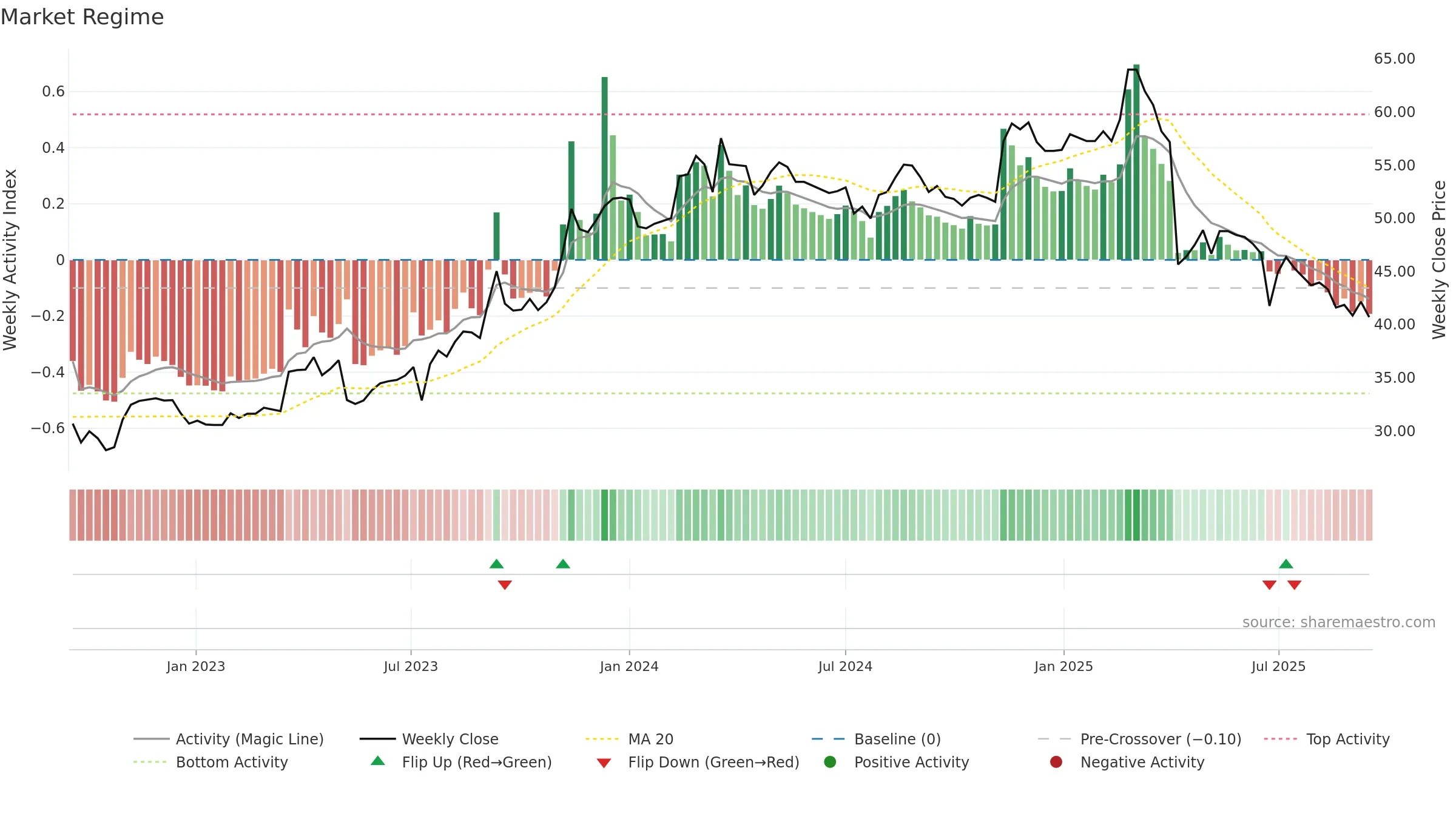Click the 0.6 activity axis label
The height and width of the screenshot is (819, 1456).
(53, 92)
